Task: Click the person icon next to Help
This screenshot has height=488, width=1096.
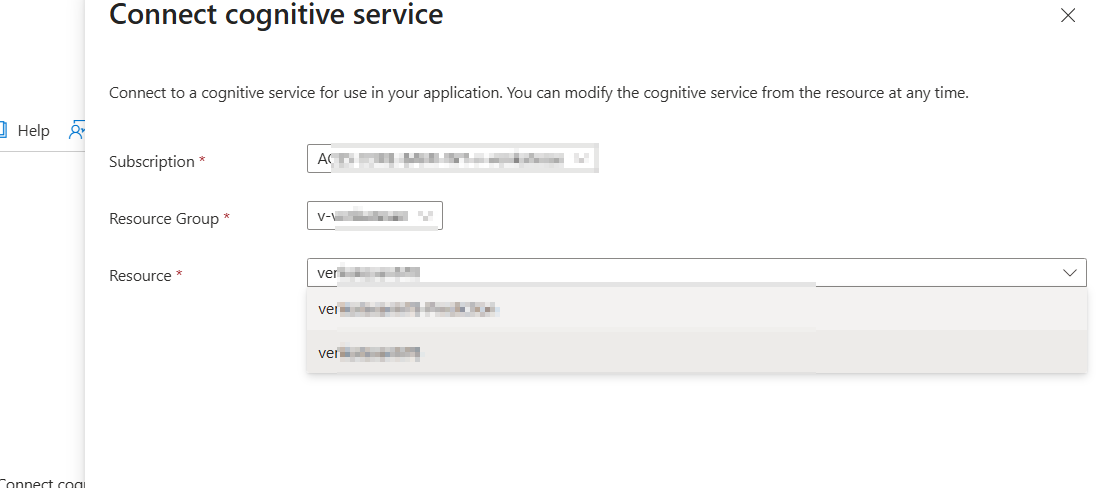Action: [76, 131]
